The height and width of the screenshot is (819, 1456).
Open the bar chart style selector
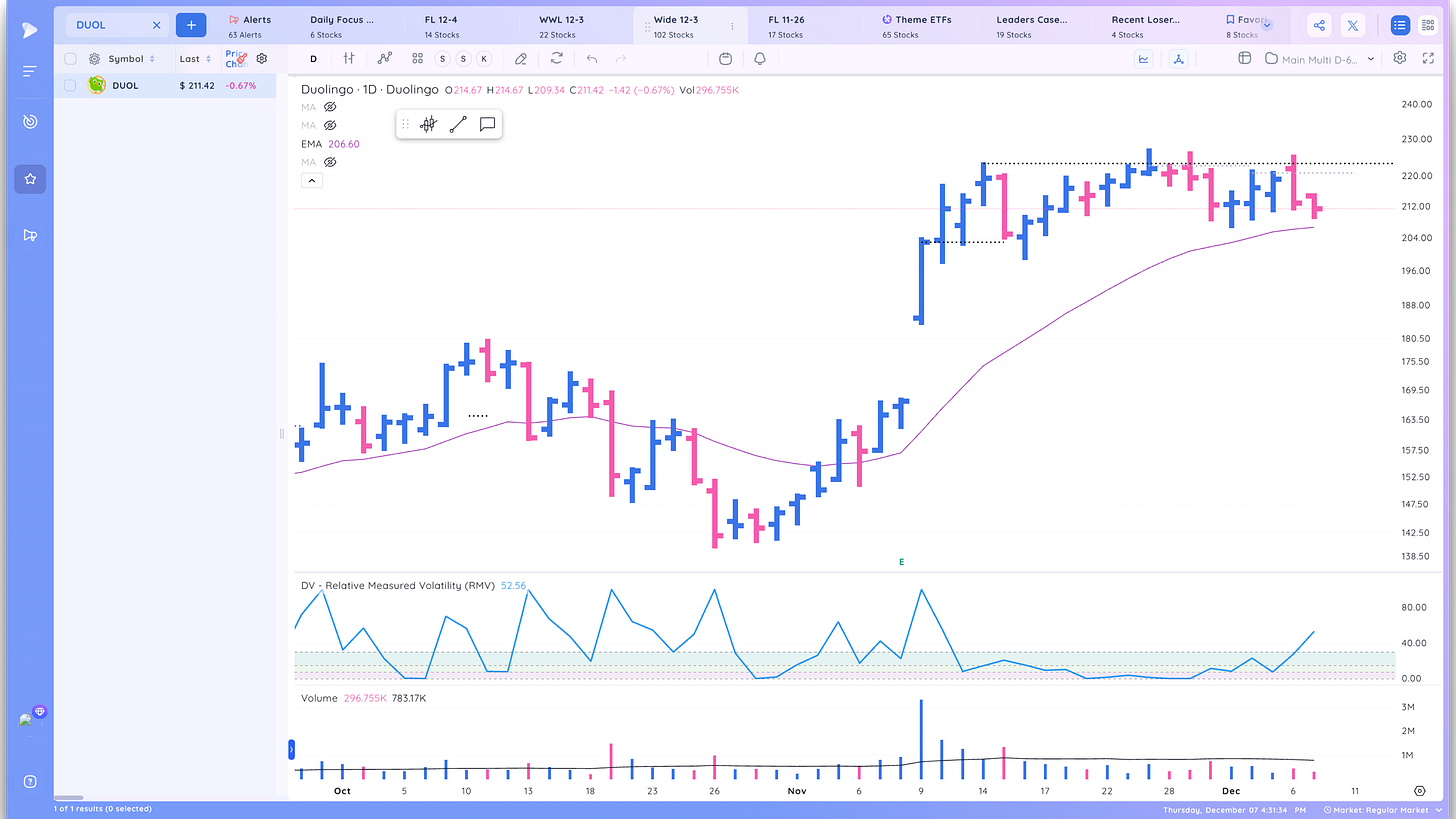point(349,59)
